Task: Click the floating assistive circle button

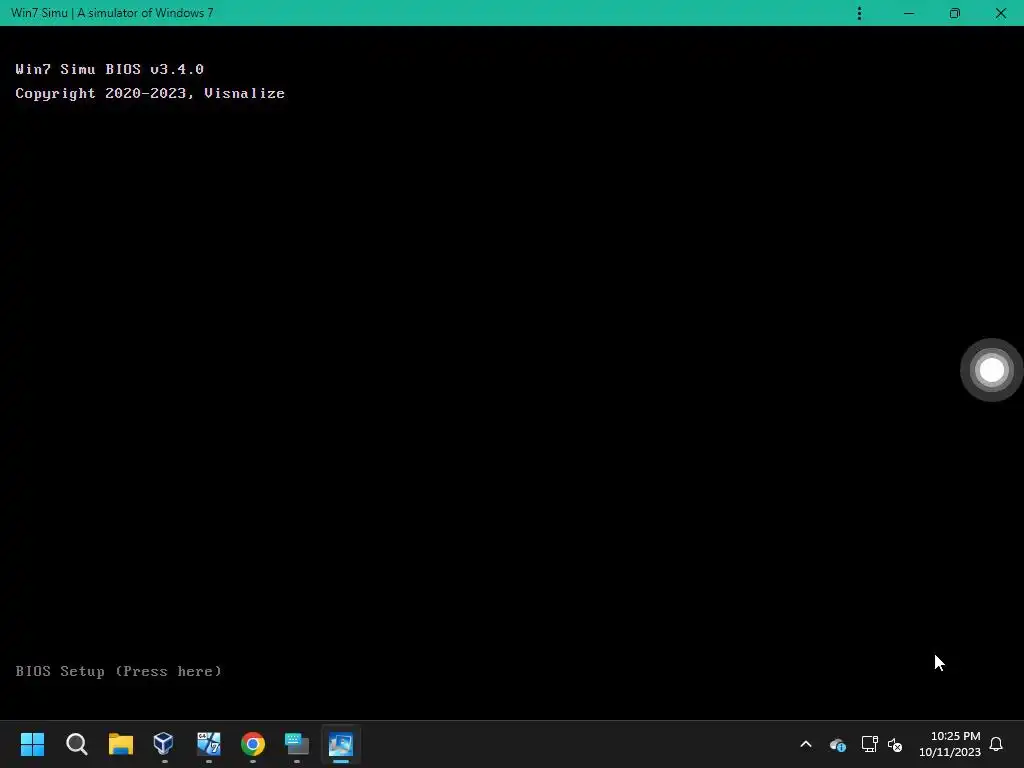Action: point(991,370)
